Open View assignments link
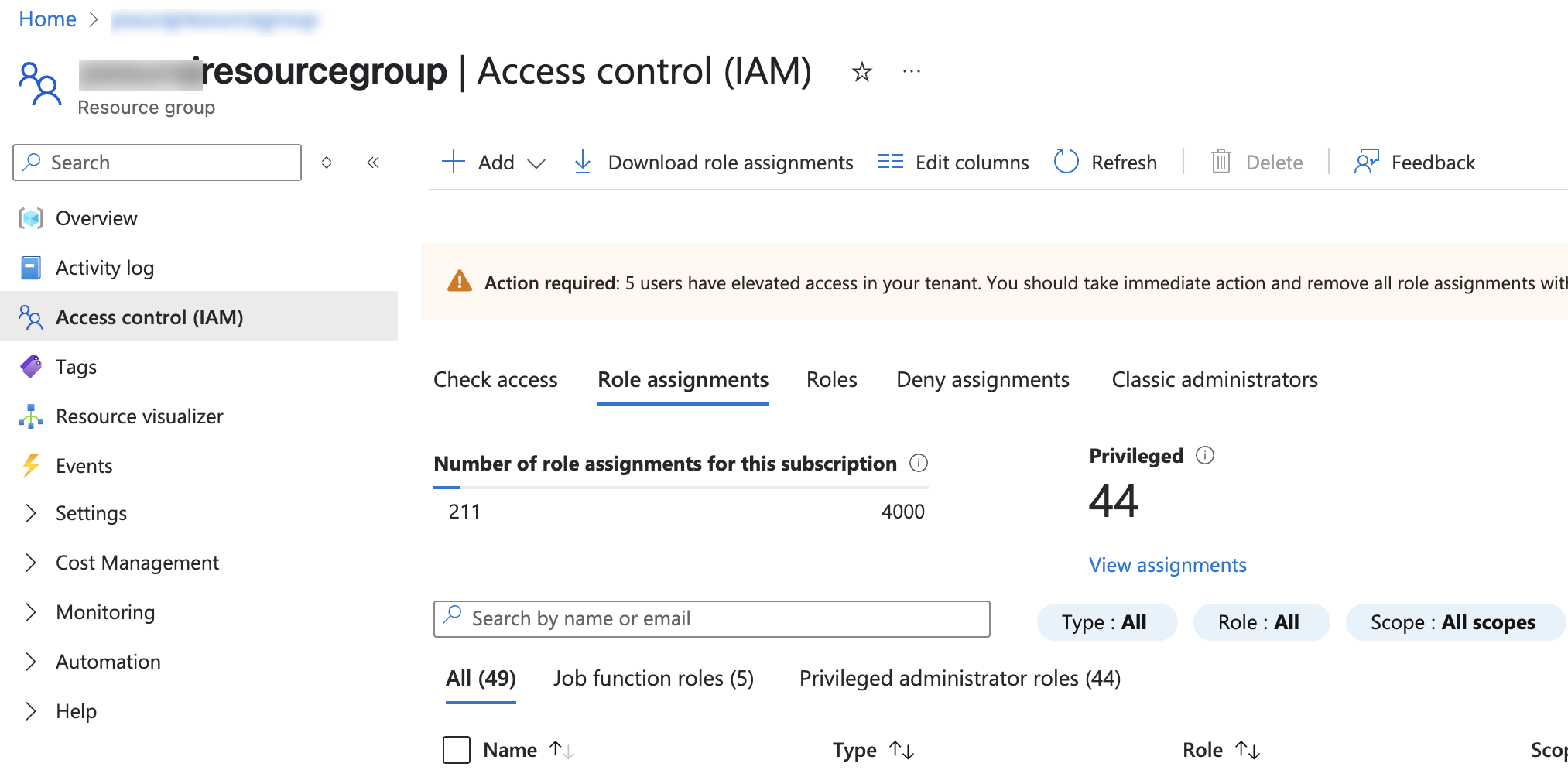Screen dimensions: 1568x777 tap(1167, 566)
